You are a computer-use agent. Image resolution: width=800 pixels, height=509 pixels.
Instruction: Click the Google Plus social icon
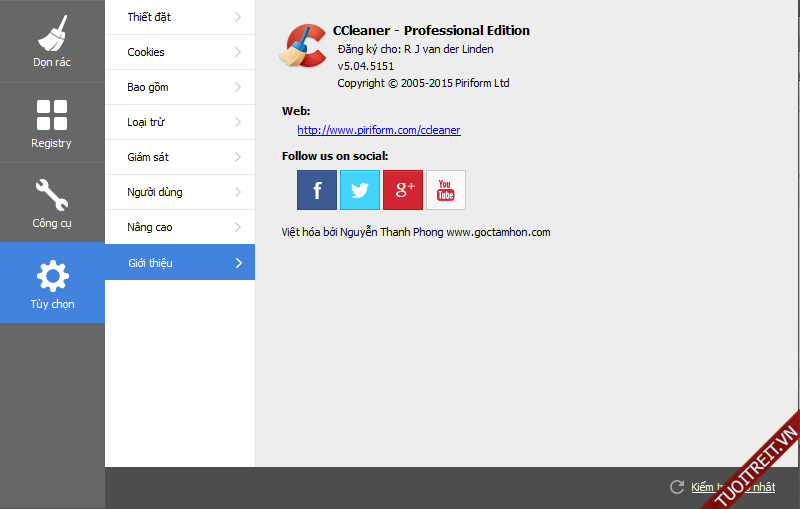pyautogui.click(x=403, y=190)
